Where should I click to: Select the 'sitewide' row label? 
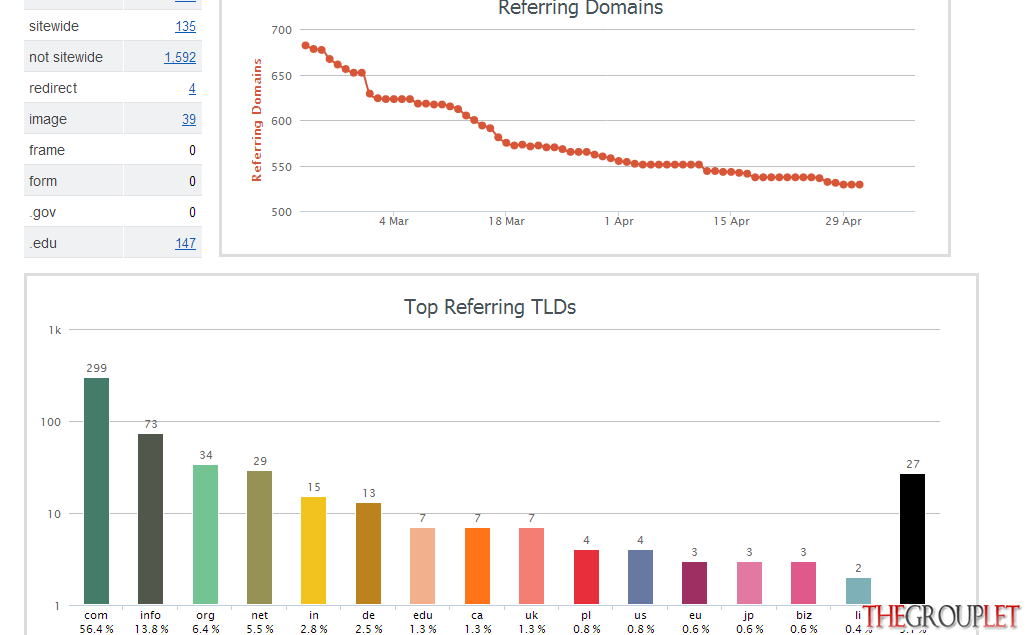pos(54,27)
